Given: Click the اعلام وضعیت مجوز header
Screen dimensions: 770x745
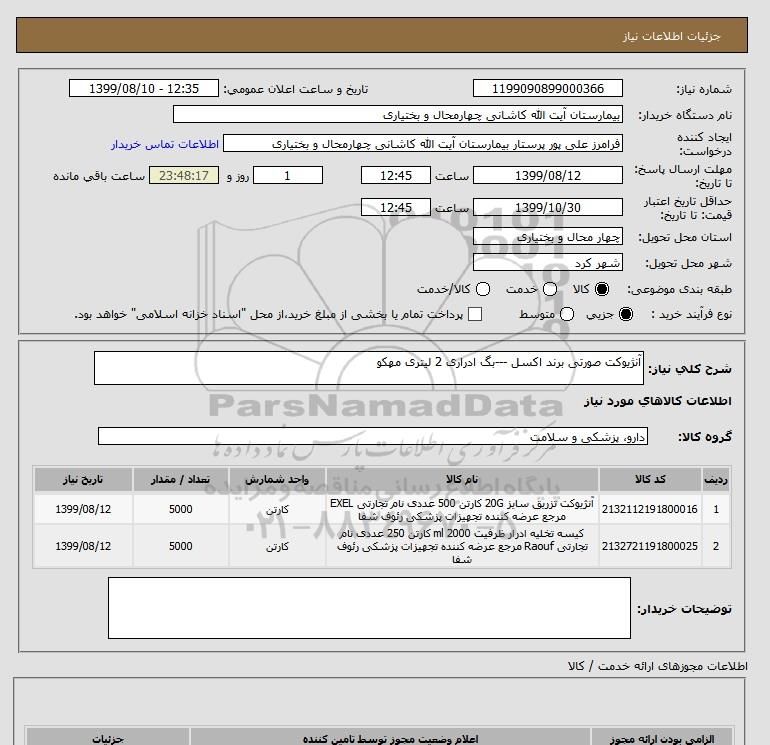Looking at the screenshot, I should tap(390, 738).
